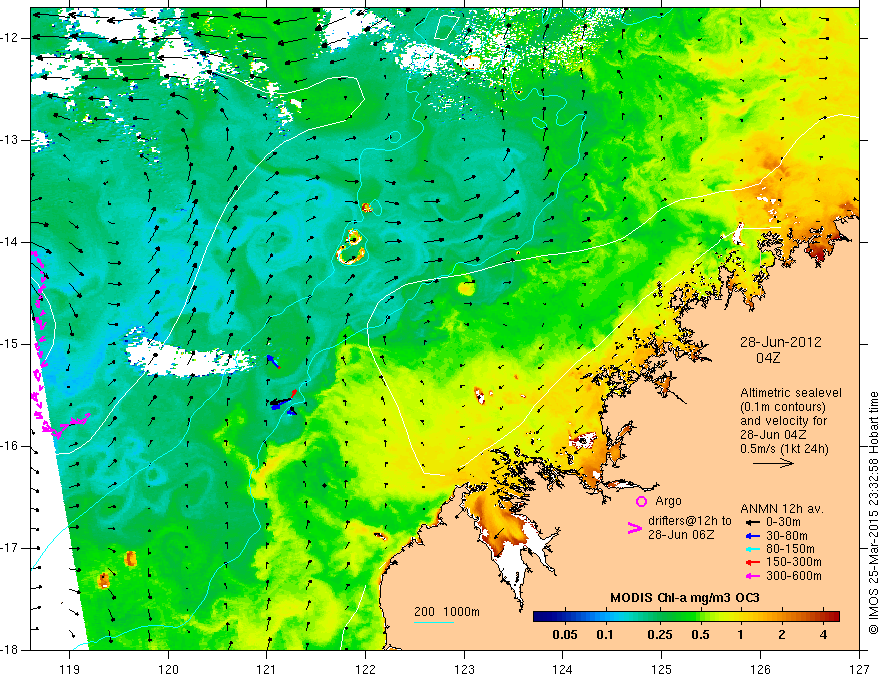Select the blue 30-80m ANMN arrow
The image size is (880, 680).
753,536
